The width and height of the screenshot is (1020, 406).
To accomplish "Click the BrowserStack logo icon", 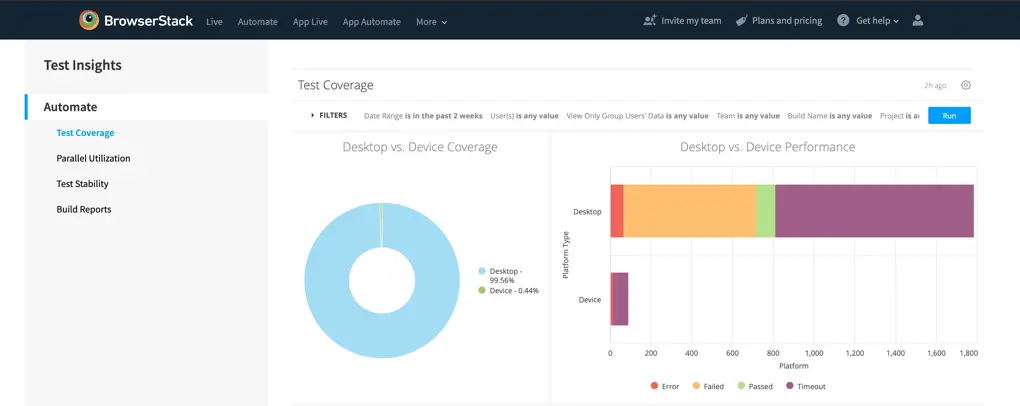I will point(90,20).
